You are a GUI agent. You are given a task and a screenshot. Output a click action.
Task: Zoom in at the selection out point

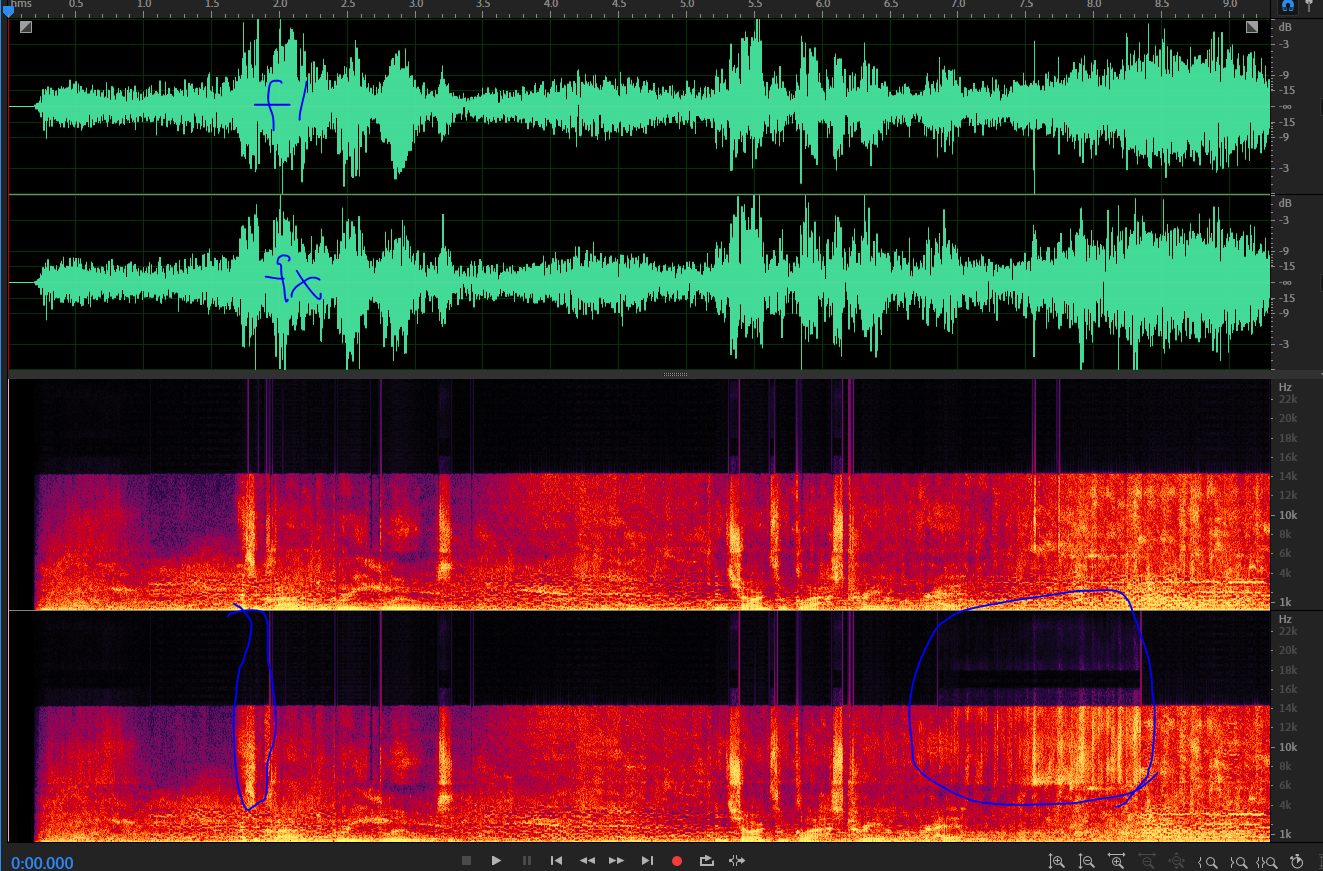[1237, 861]
